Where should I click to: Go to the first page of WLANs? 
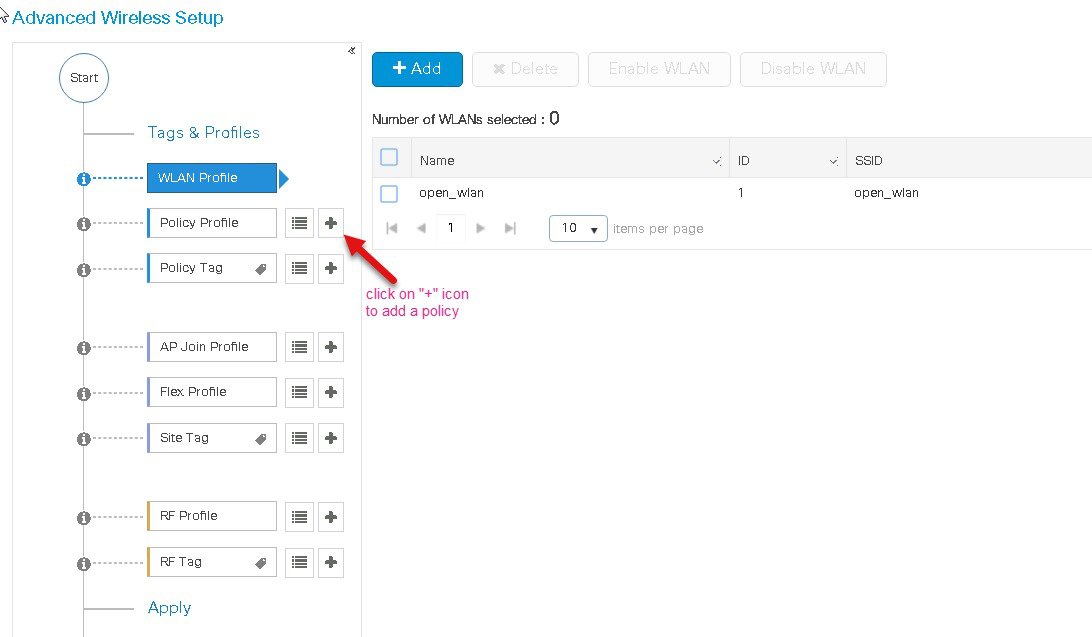point(391,228)
